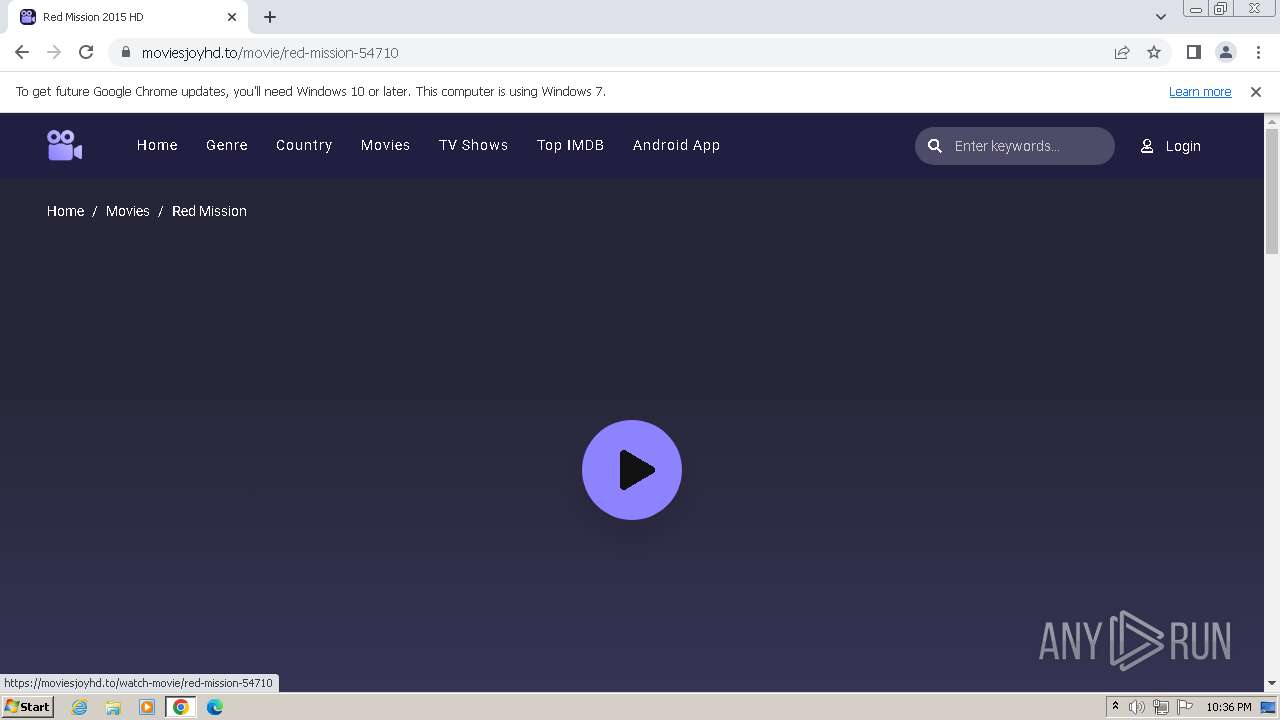Open network tray icon
The image size is (1280, 720).
1160,707
